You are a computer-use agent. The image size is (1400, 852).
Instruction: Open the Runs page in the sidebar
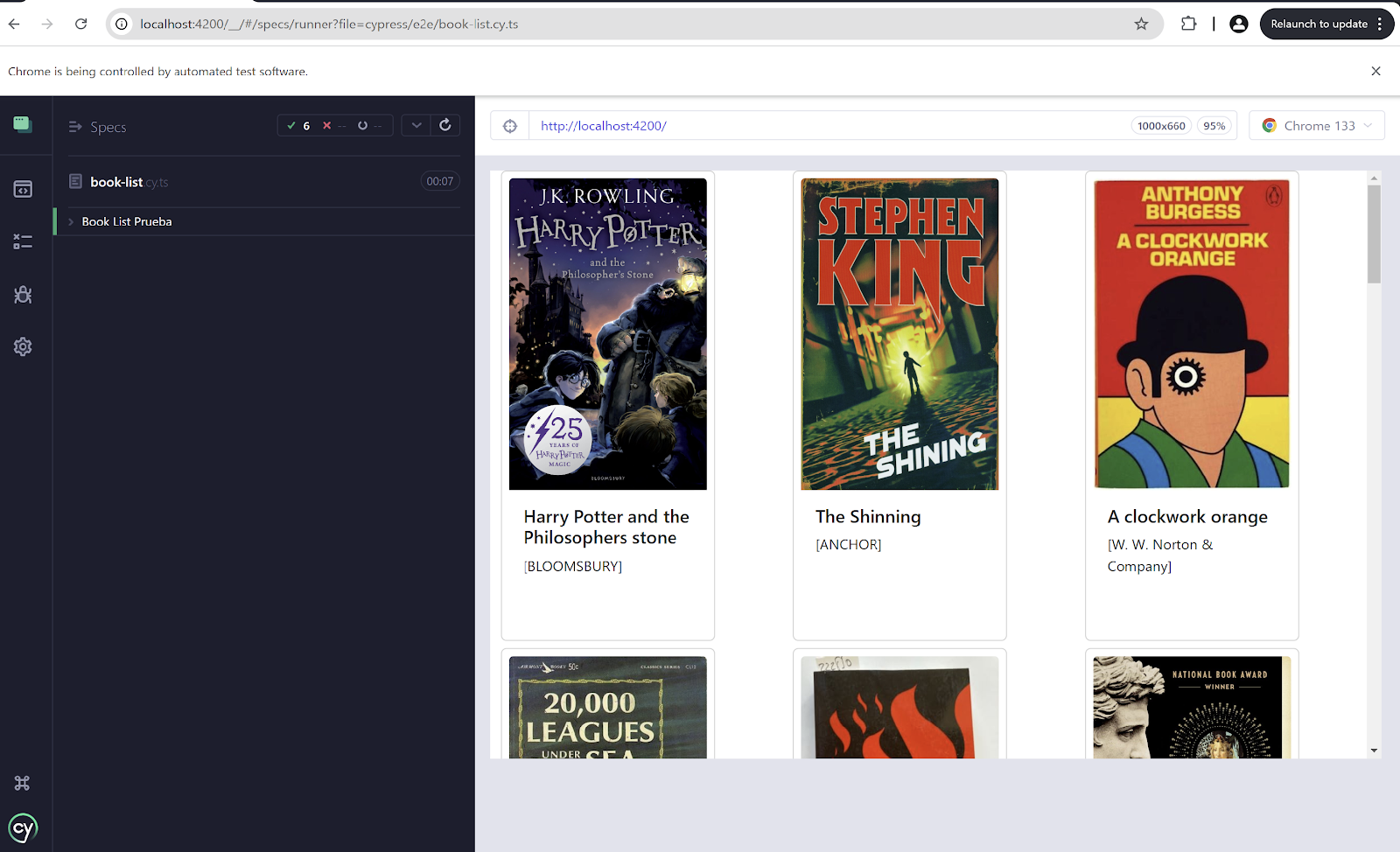click(23, 241)
